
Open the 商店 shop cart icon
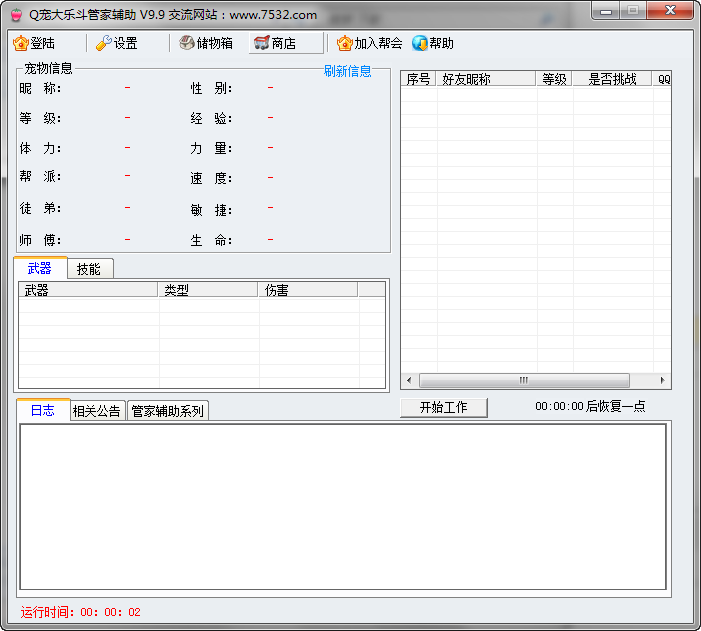coord(262,43)
